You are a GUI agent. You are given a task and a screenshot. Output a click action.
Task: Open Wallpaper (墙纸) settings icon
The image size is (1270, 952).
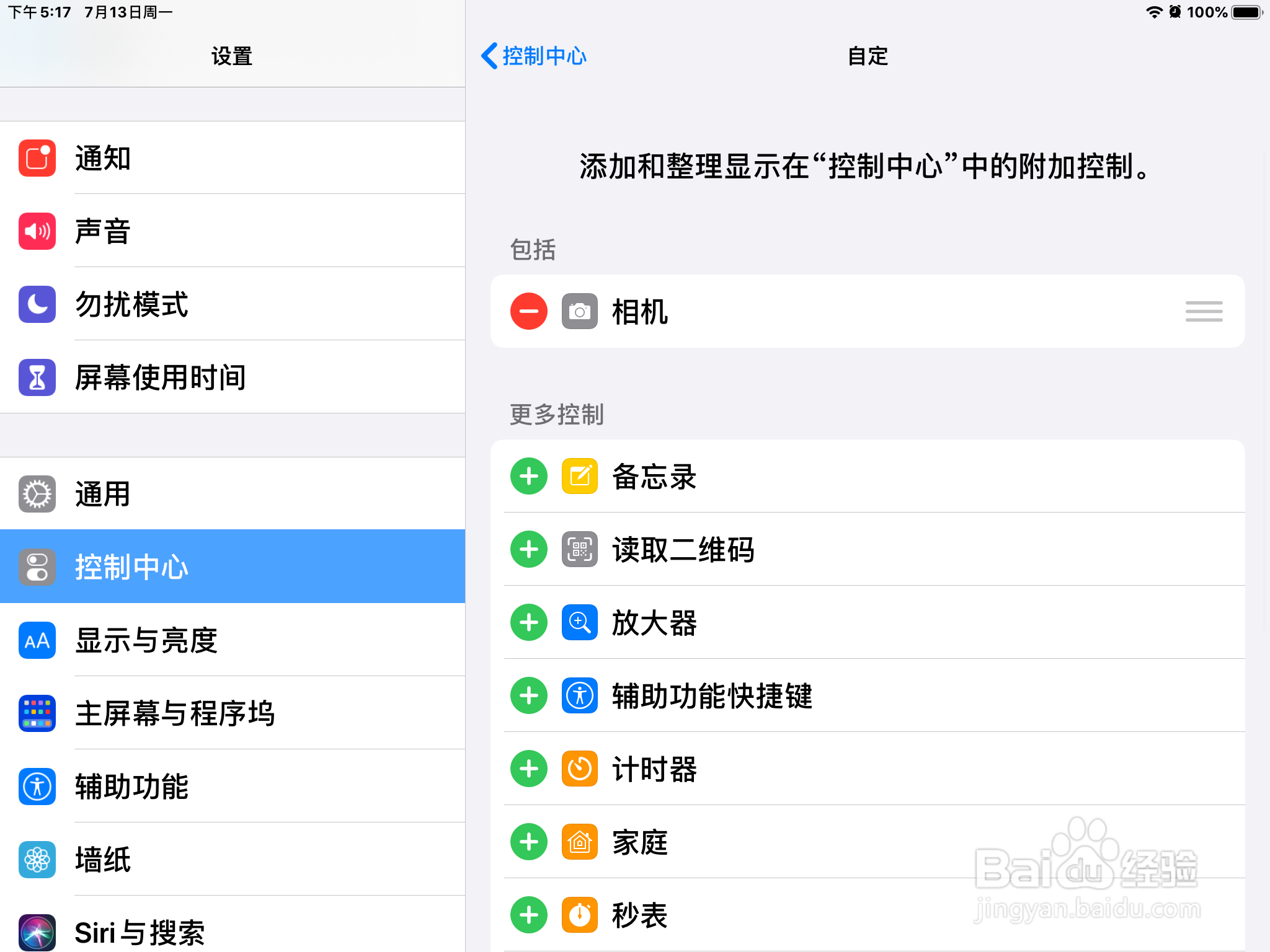pyautogui.click(x=37, y=860)
